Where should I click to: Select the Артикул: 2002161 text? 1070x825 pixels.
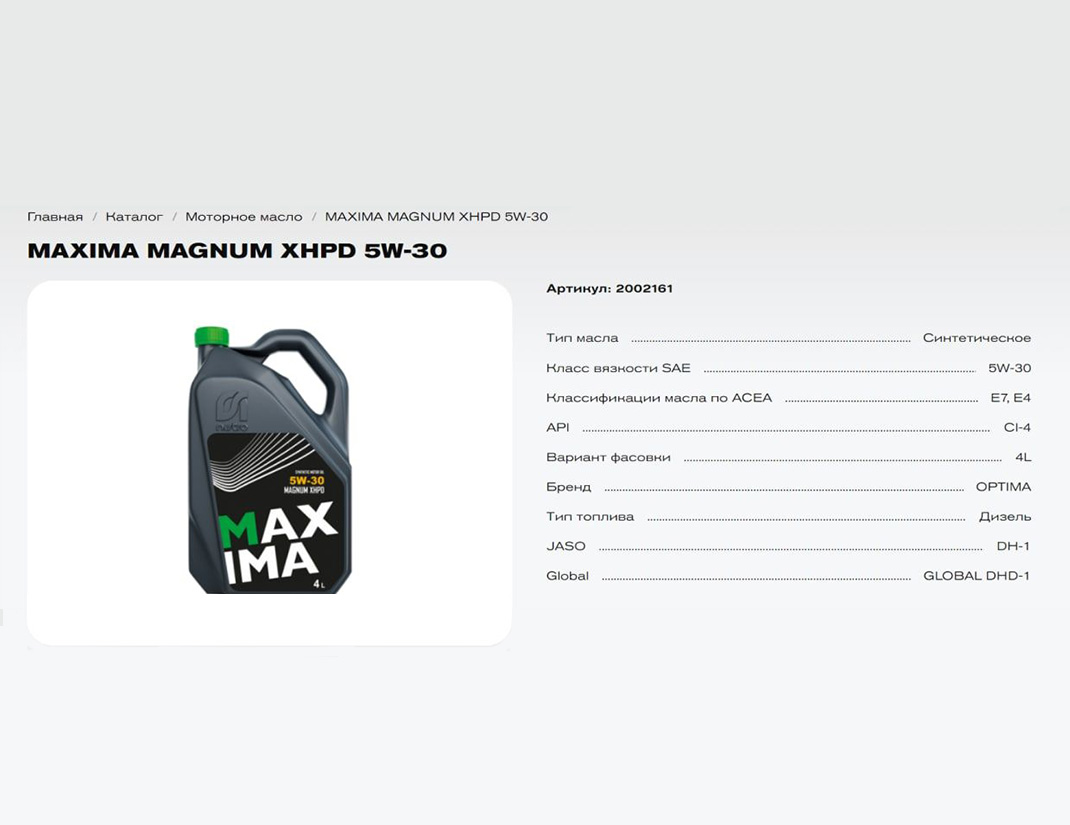pos(609,289)
